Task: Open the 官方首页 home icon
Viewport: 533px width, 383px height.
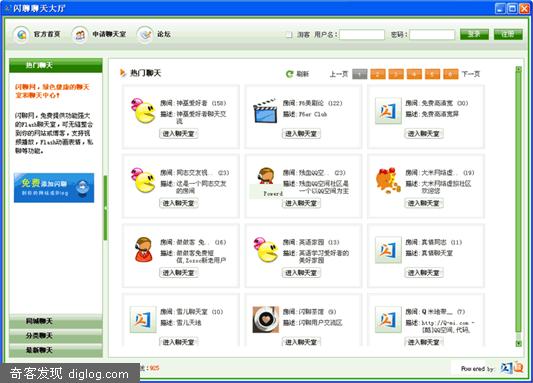Action: [x=21, y=34]
